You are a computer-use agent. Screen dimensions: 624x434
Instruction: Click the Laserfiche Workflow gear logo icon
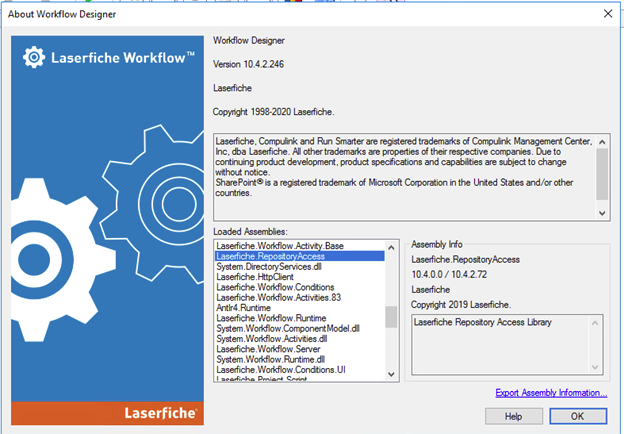click(34, 57)
